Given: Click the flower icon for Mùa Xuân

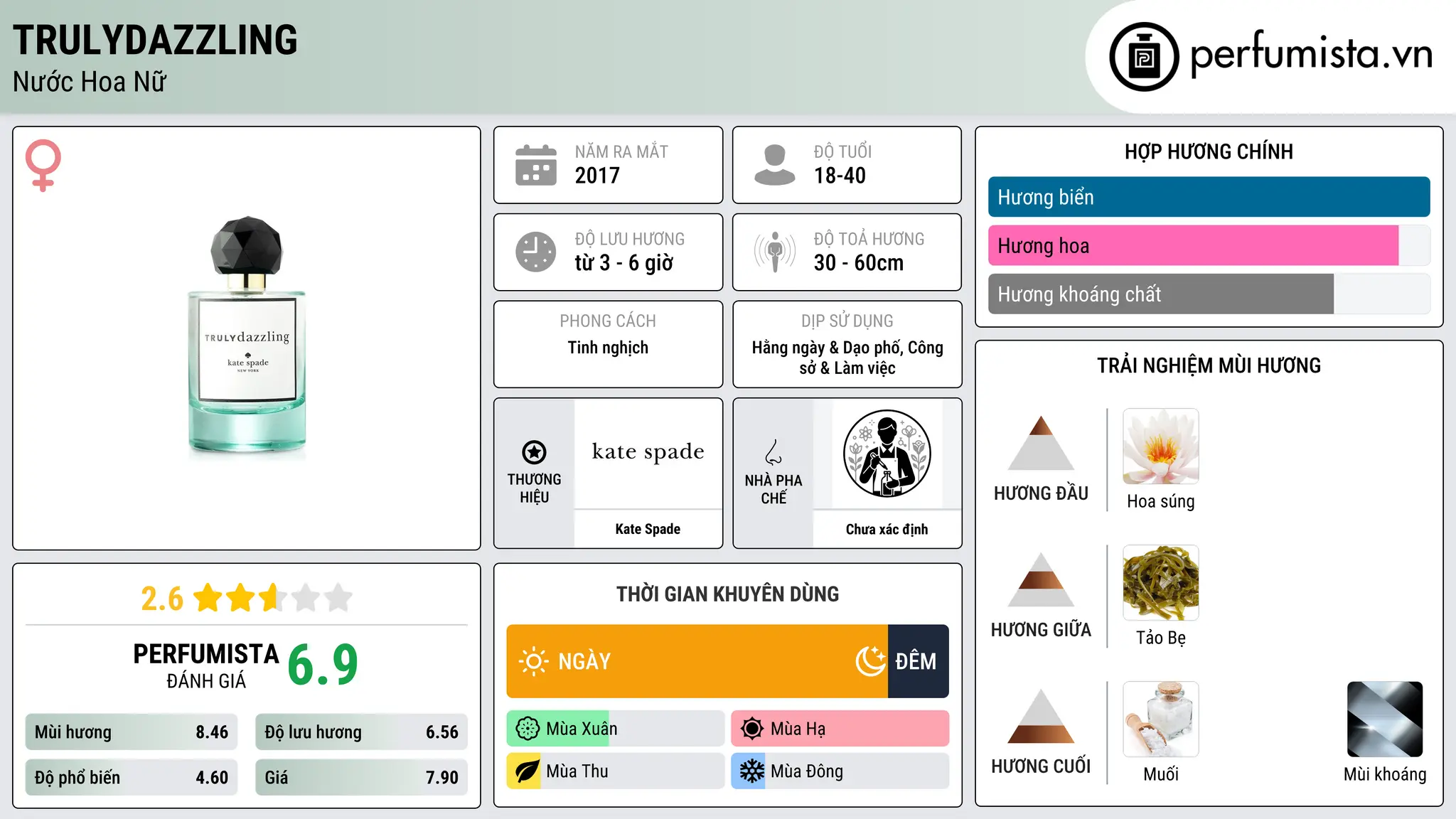Looking at the screenshot, I should [x=528, y=729].
